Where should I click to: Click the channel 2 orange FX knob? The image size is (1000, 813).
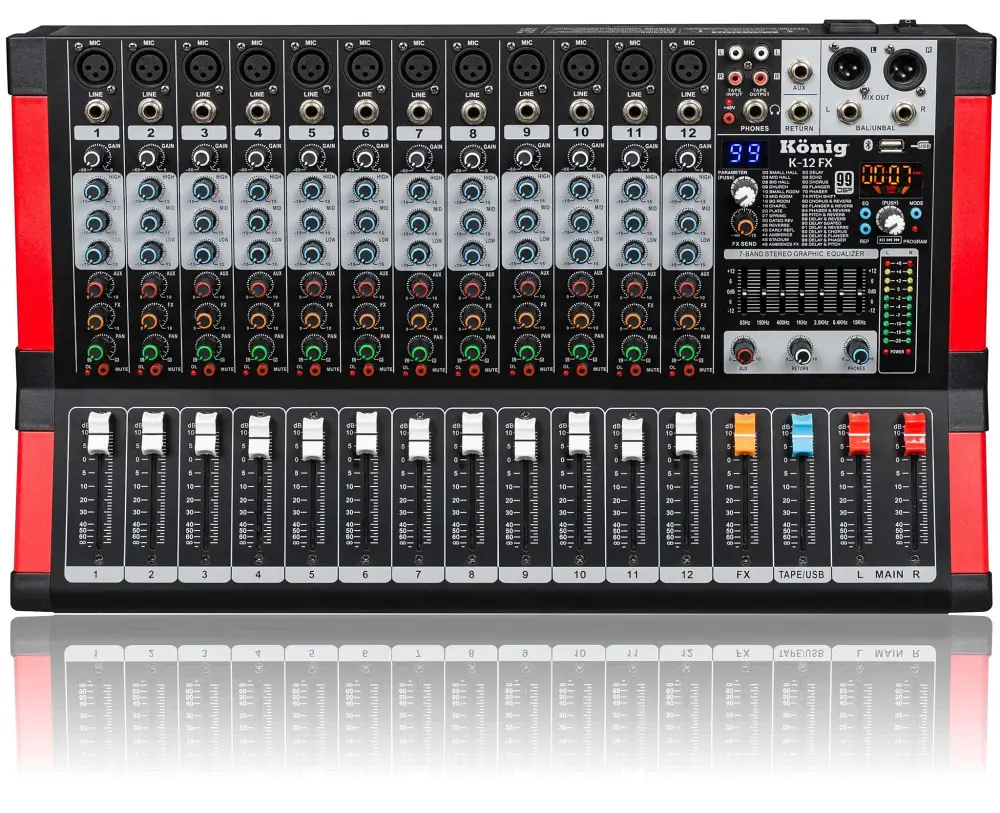(x=150, y=321)
